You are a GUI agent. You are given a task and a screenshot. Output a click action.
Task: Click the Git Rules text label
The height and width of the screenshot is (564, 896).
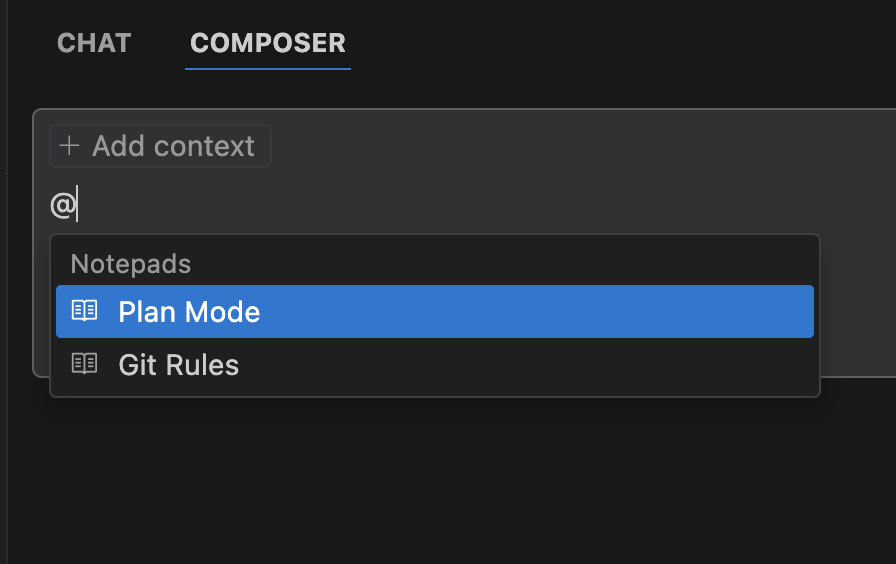178,365
